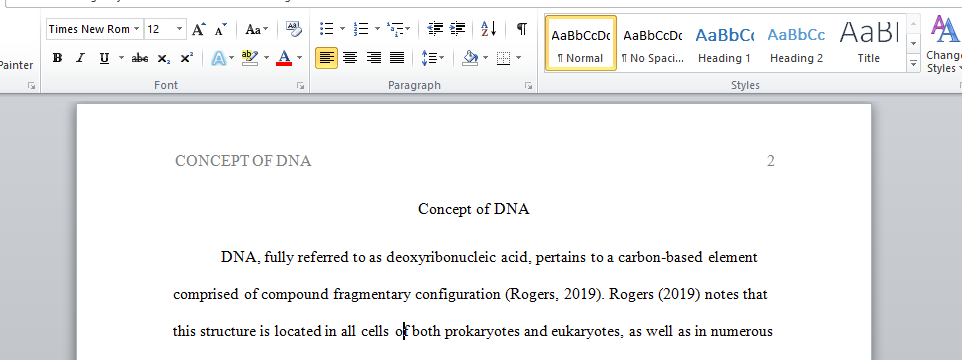This screenshot has width=962, height=360.
Task: Apply the text highlight color
Action: [x=250, y=58]
